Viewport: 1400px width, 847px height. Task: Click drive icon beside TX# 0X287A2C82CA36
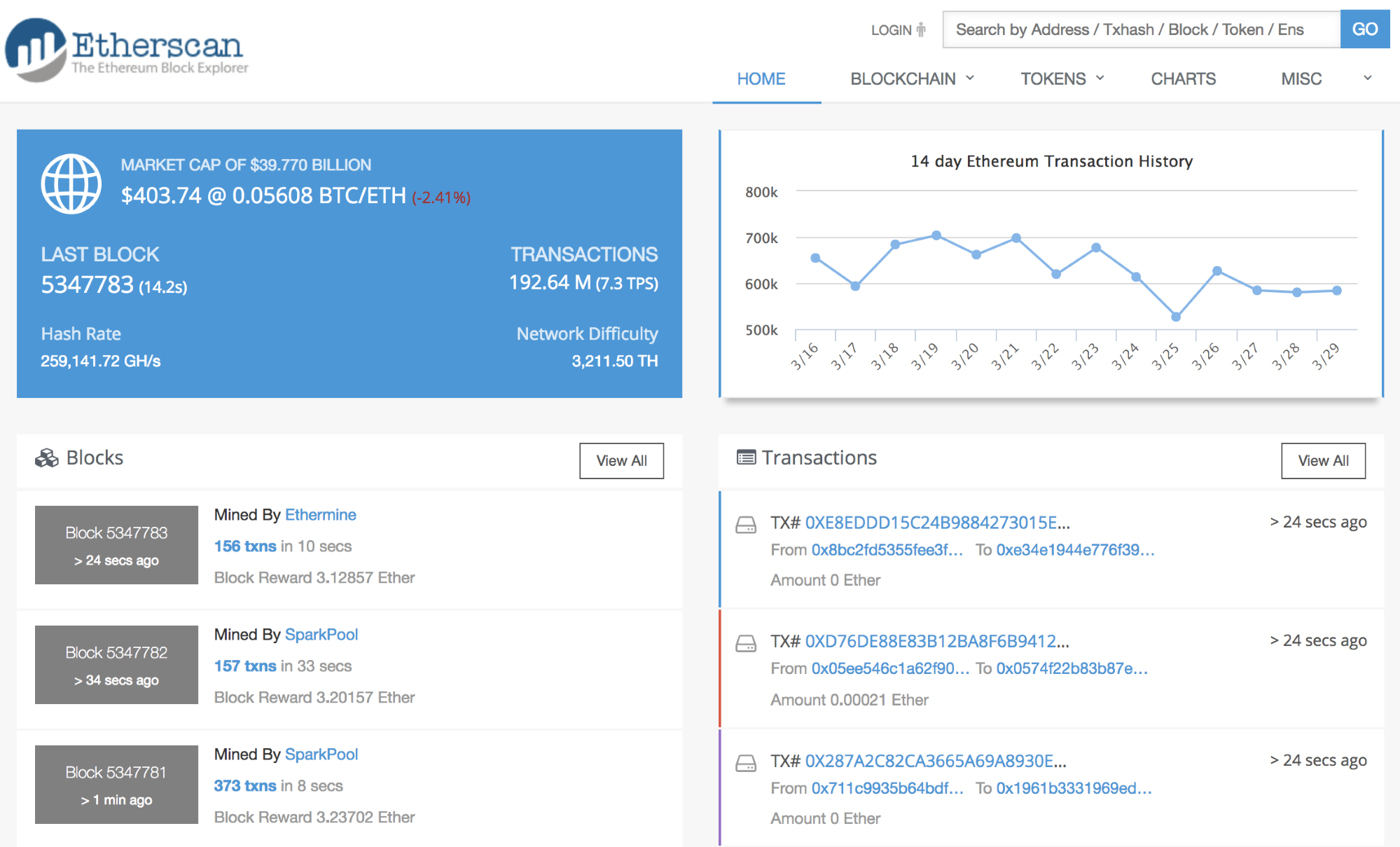click(x=746, y=762)
